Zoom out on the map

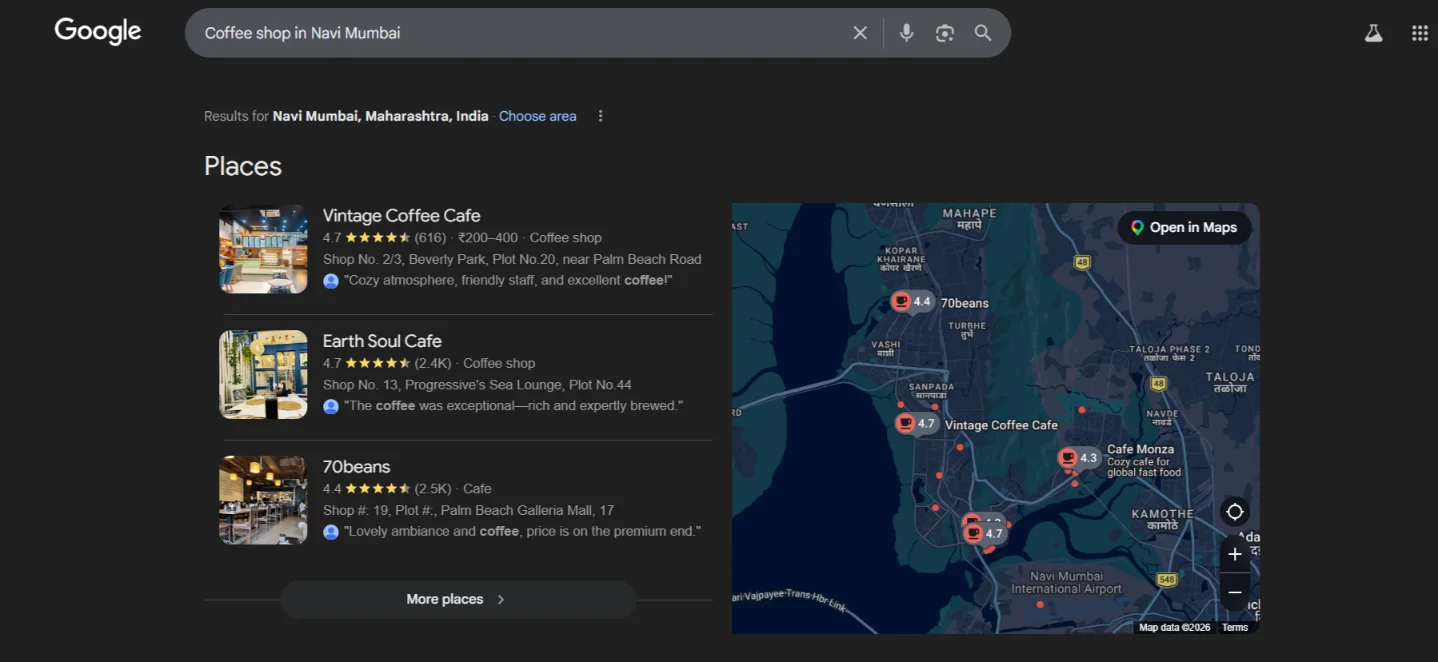[x=1234, y=591]
